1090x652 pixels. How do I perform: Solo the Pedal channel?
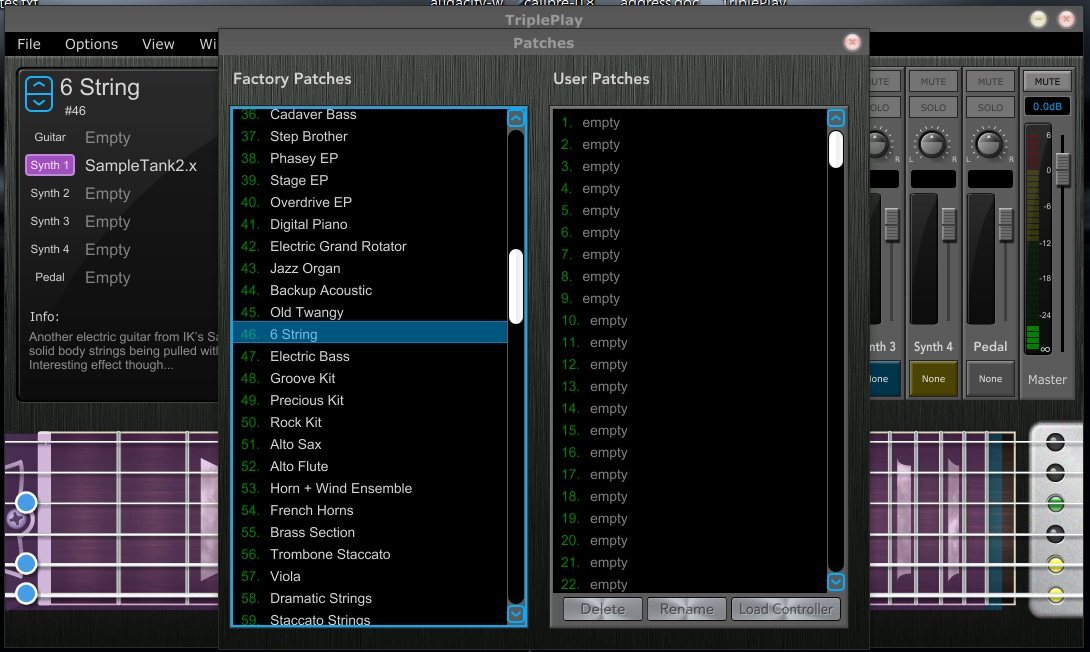[x=990, y=108]
